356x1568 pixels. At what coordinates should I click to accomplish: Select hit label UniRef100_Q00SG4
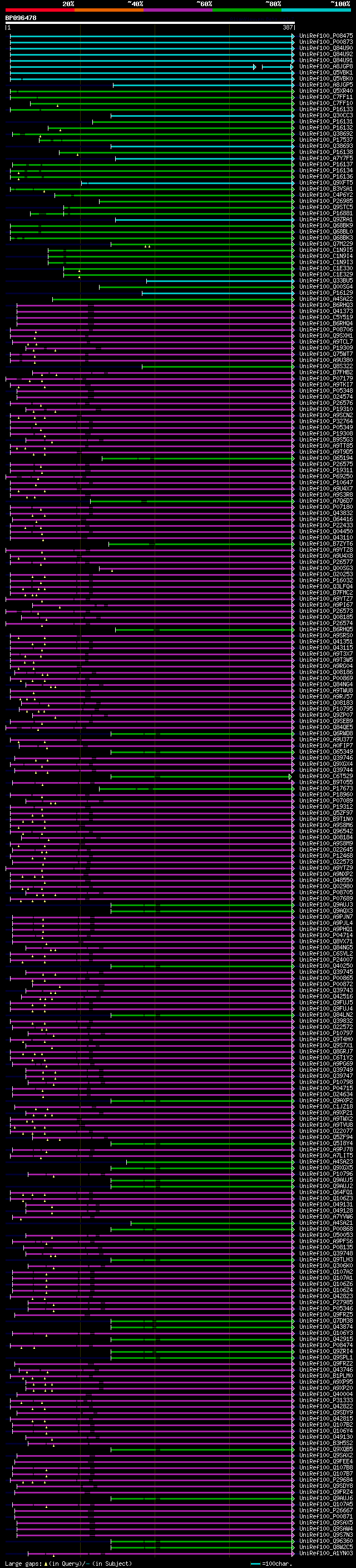point(325,286)
